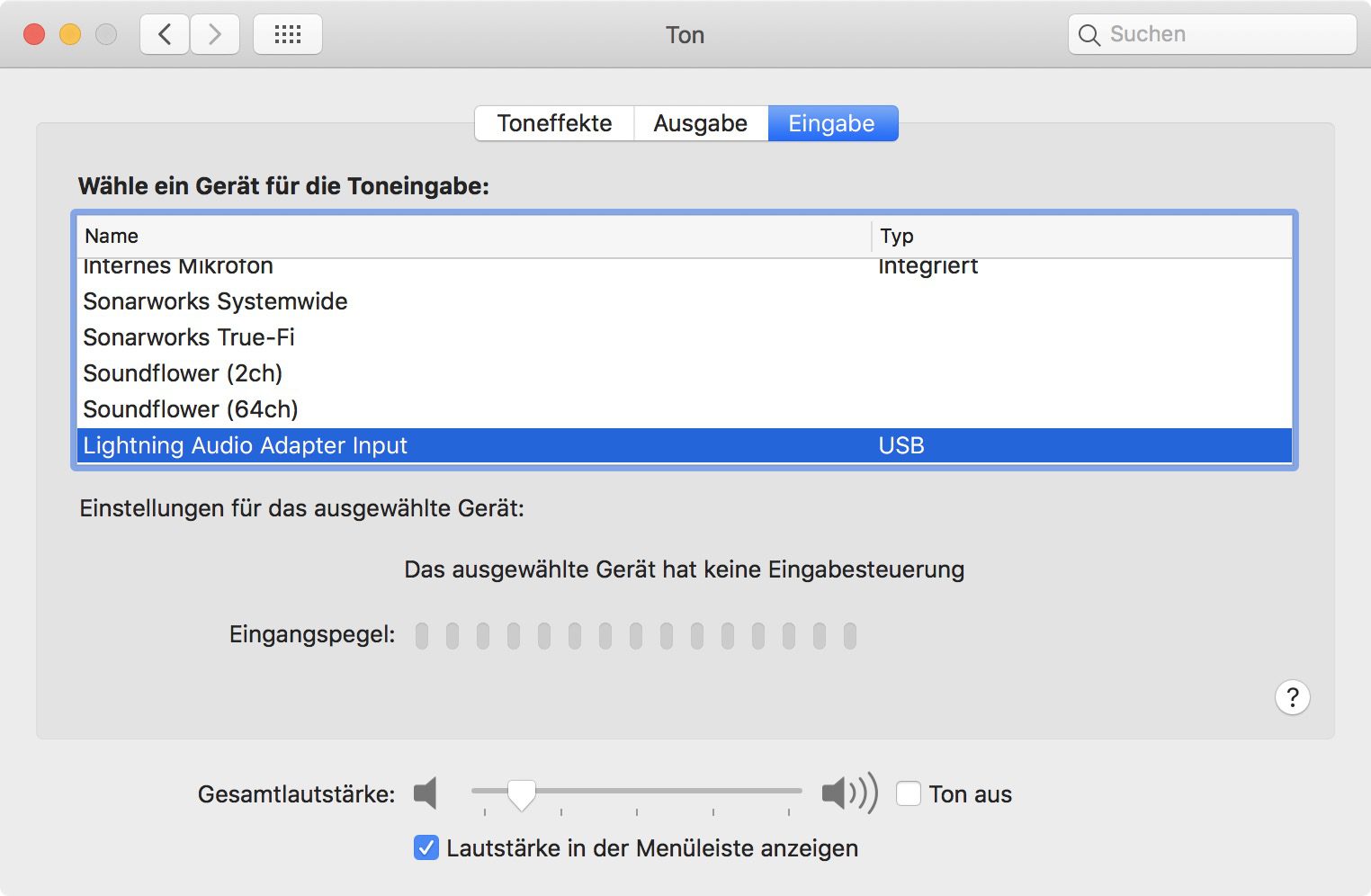Click the Name column header
1371x896 pixels.
[112, 236]
